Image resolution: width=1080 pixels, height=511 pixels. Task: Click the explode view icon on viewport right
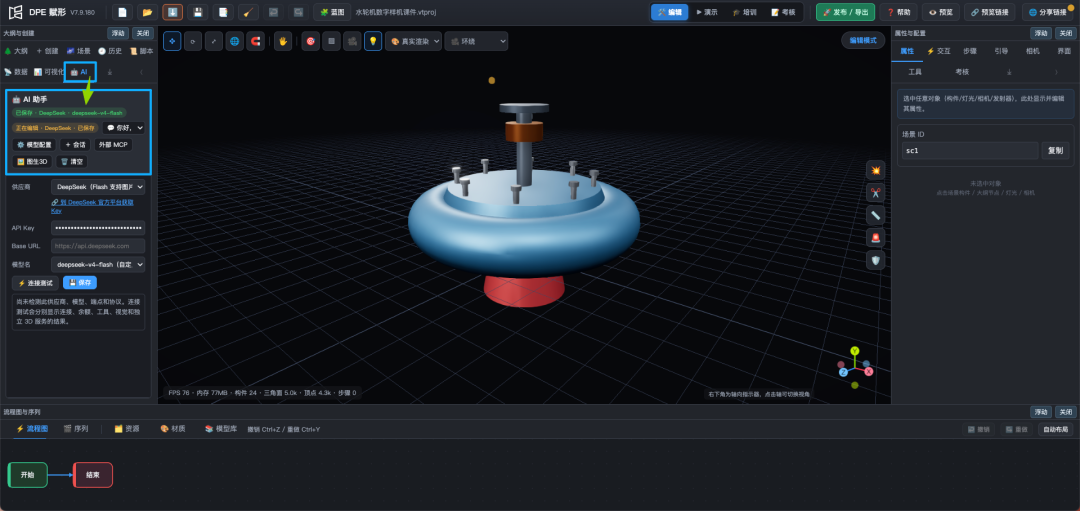click(875, 170)
